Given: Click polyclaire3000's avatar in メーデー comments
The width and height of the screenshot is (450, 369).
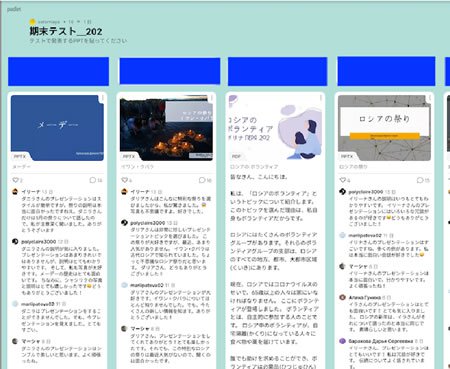Looking at the screenshot, I should [15, 241].
